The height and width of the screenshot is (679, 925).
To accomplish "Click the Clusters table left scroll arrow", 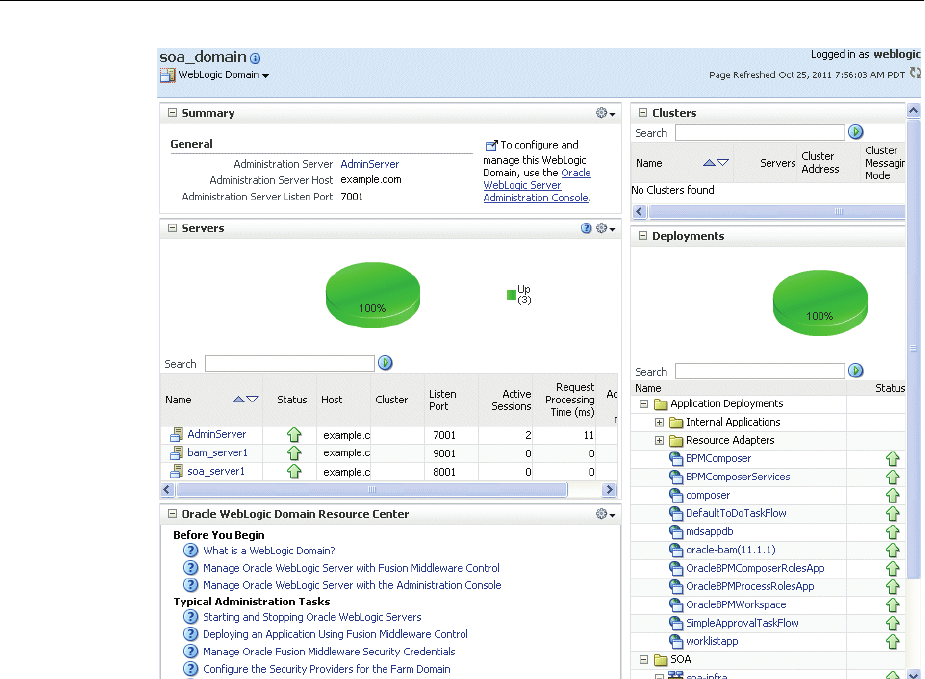I will 639,211.
